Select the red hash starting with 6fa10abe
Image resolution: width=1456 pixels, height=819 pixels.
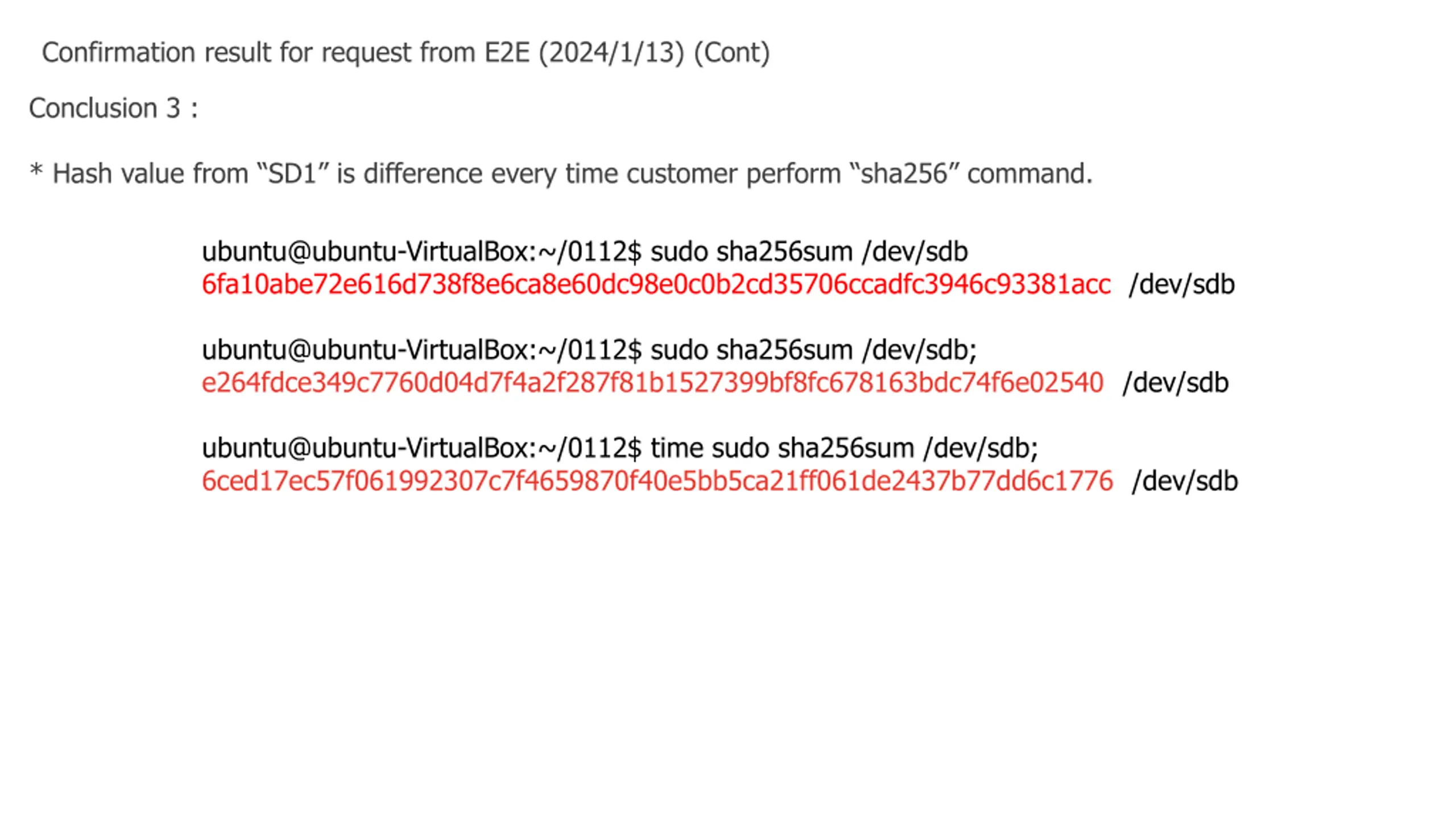click(x=656, y=284)
